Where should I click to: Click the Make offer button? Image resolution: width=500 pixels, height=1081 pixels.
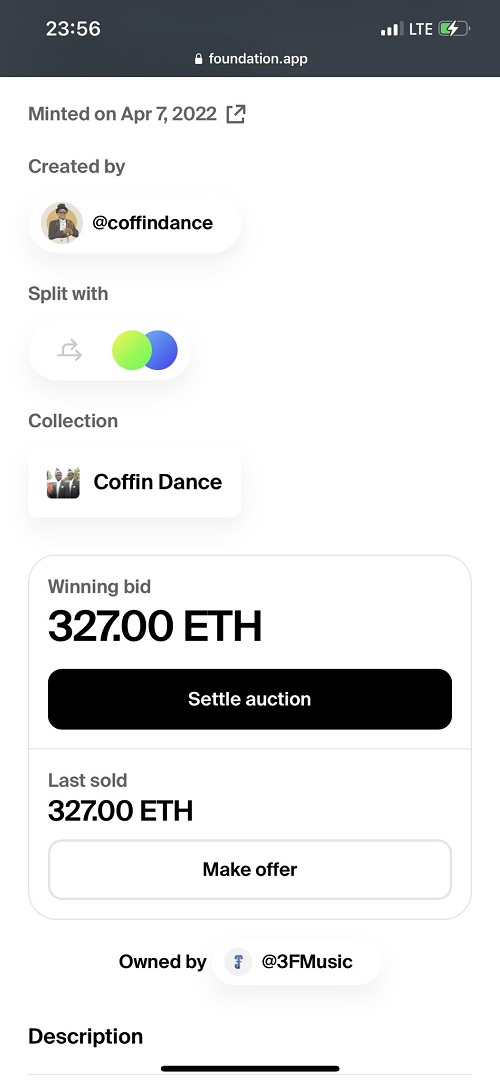point(250,869)
